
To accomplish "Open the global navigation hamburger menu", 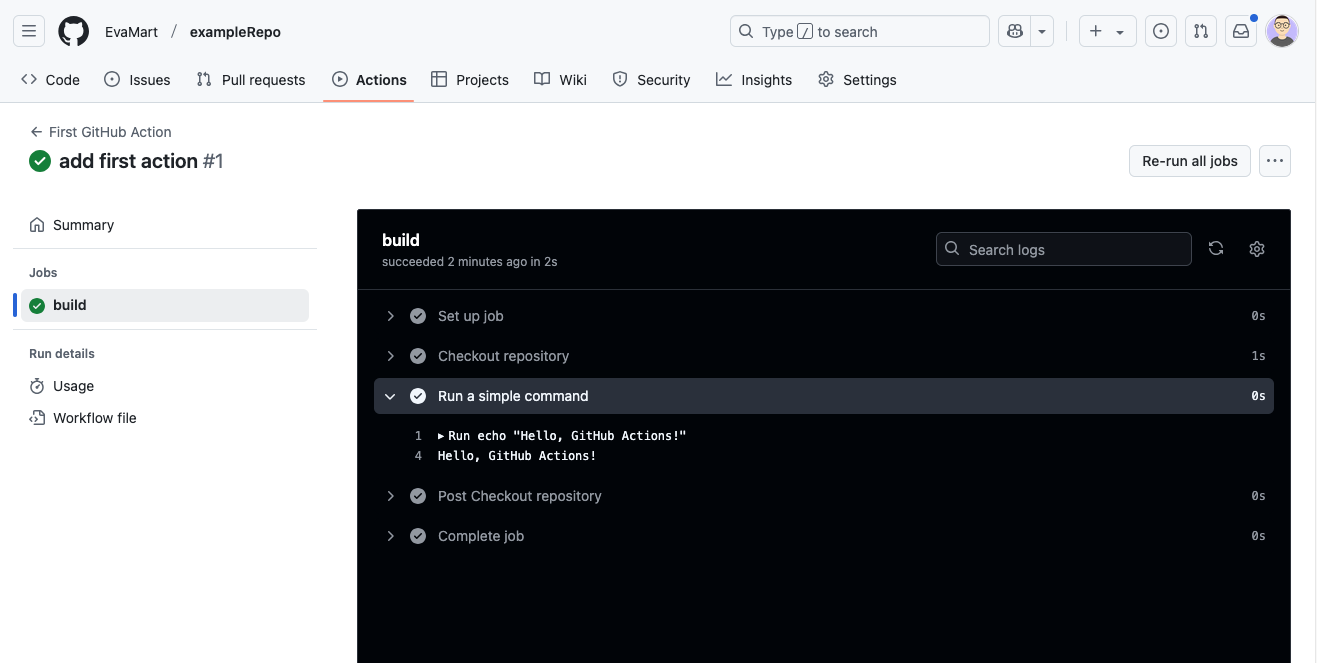I will tap(28, 30).
